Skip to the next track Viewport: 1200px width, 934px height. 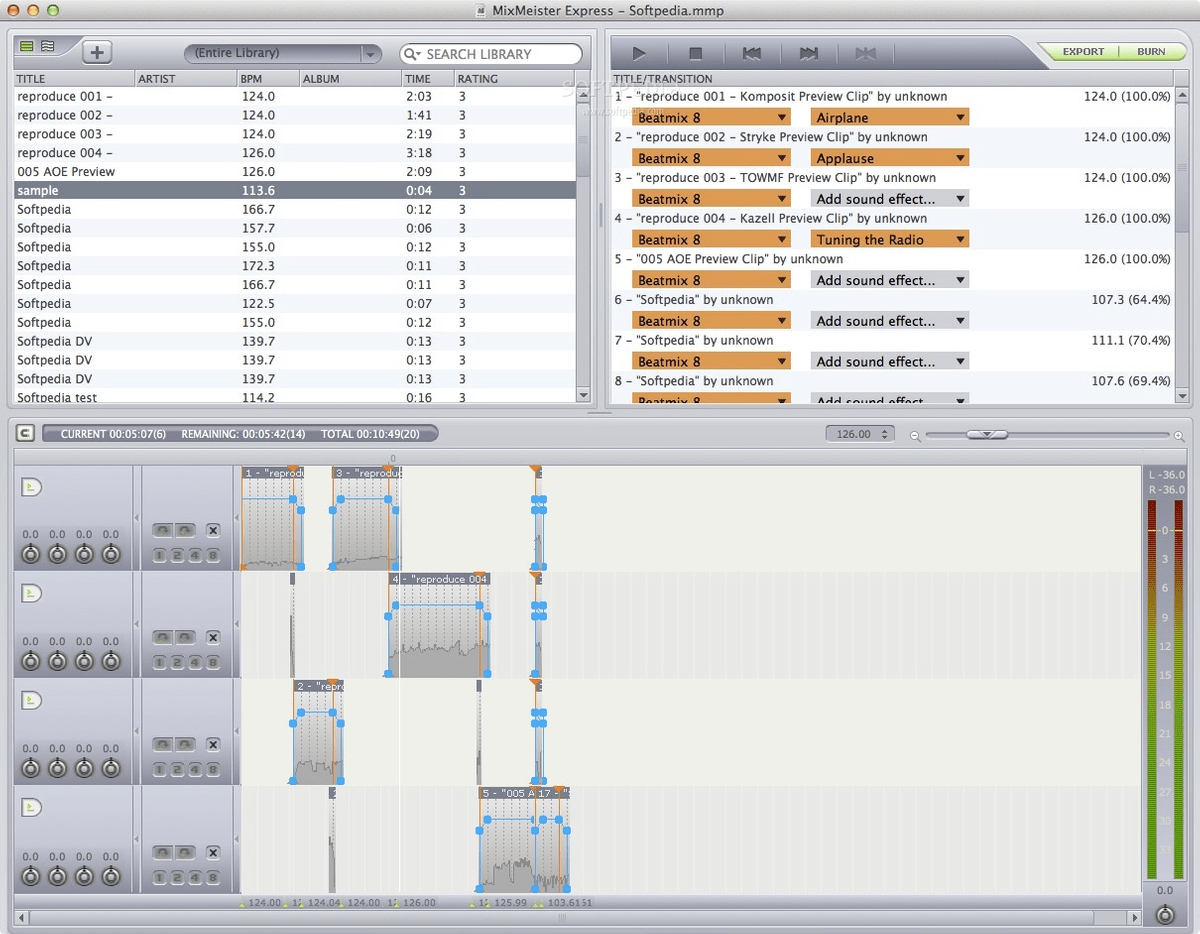809,53
